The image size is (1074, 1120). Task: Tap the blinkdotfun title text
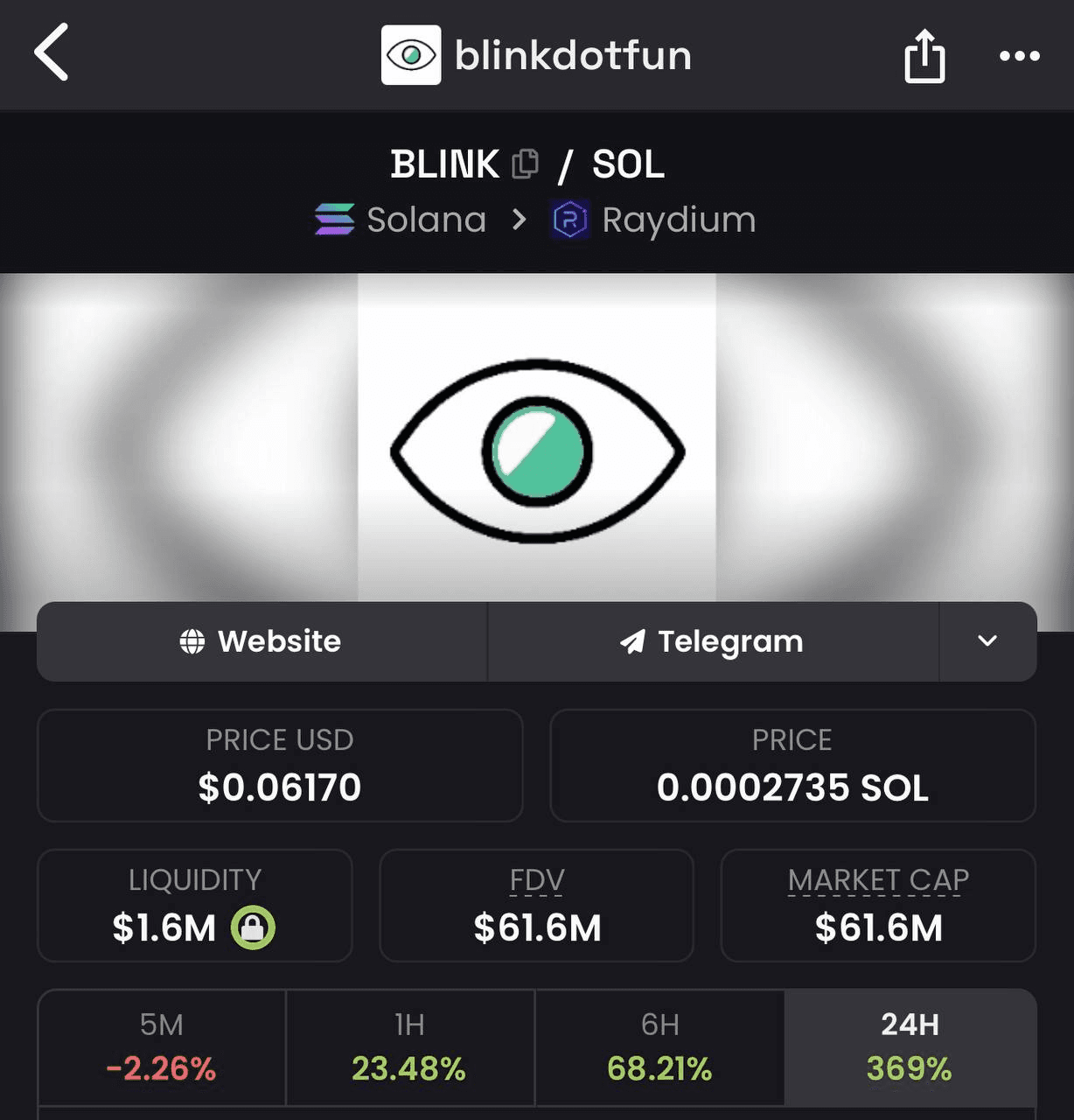click(574, 55)
